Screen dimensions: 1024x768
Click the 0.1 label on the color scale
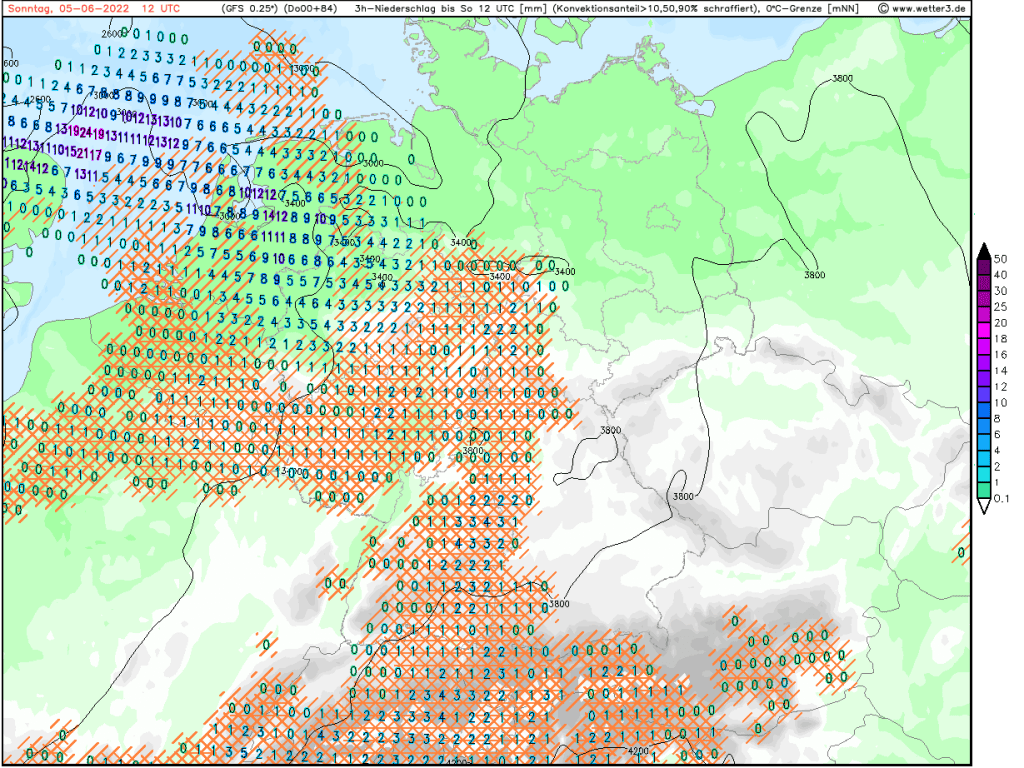coord(1002,499)
